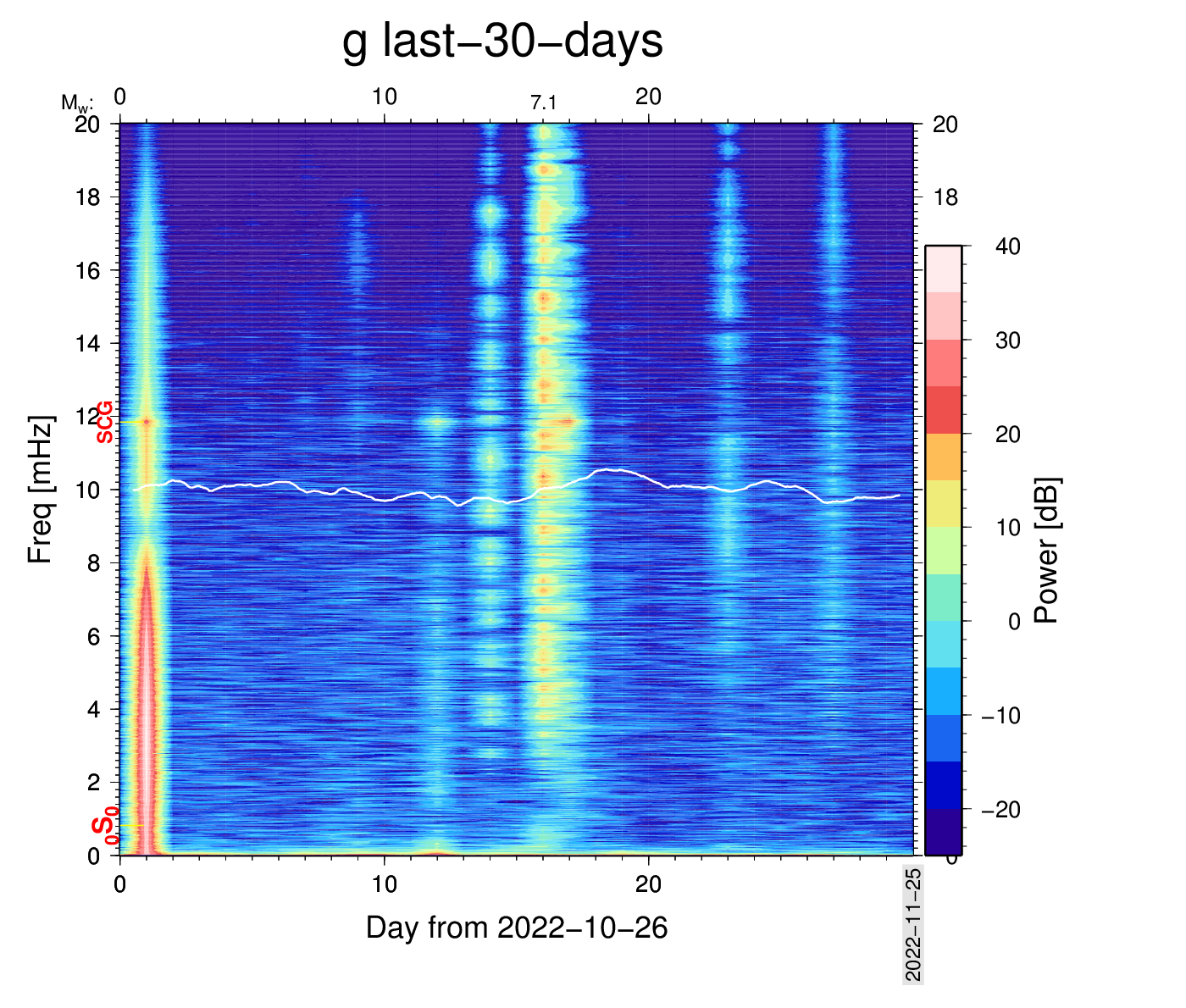Viewport: 1186px width, 1008px height.
Task: Pick the light green colorbar swatch
Action: point(943,551)
